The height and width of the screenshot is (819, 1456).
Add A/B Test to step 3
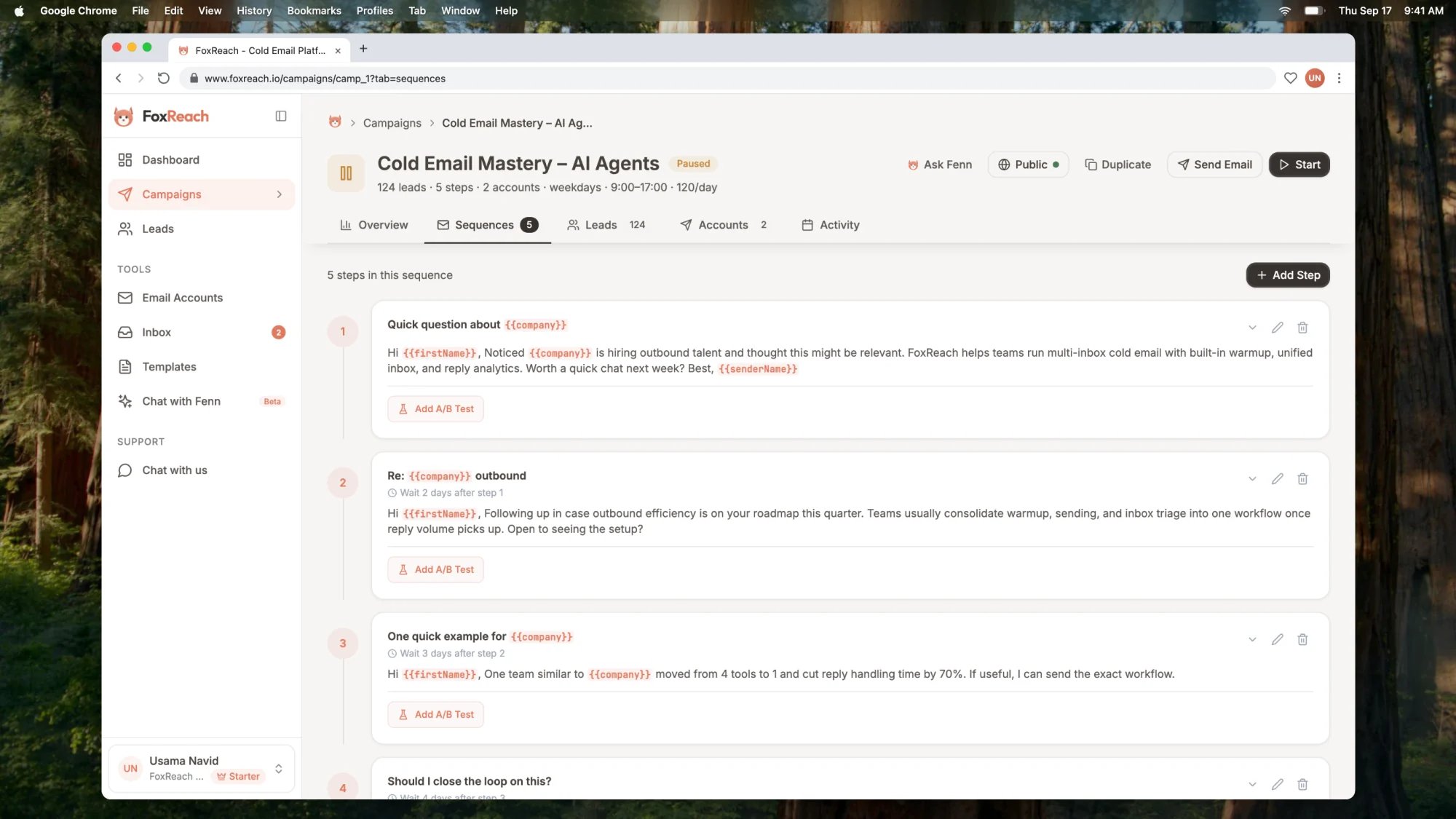click(435, 715)
